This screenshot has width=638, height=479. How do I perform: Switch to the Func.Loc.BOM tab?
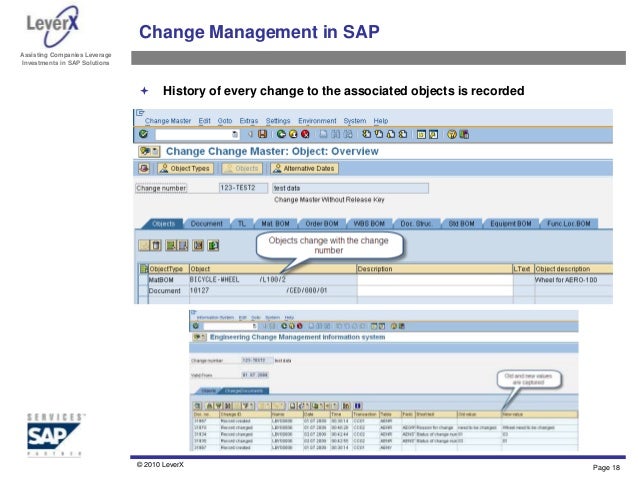(568, 223)
